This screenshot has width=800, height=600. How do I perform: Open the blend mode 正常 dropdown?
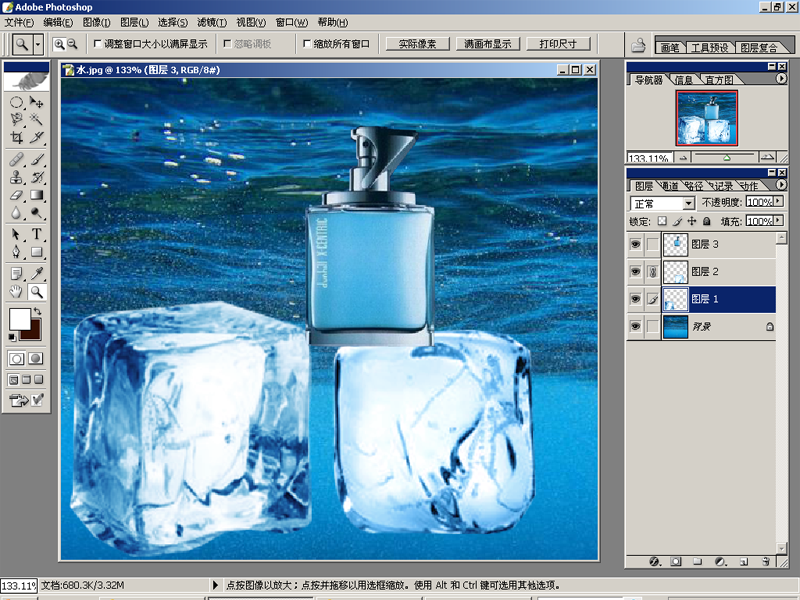click(x=688, y=203)
